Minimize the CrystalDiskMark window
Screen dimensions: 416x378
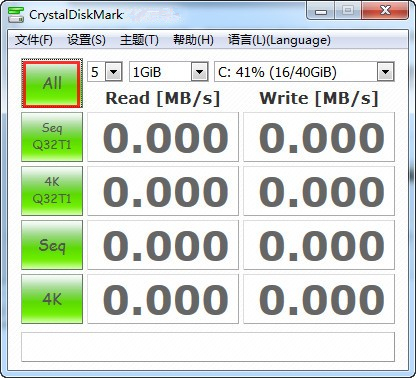(321, 11)
